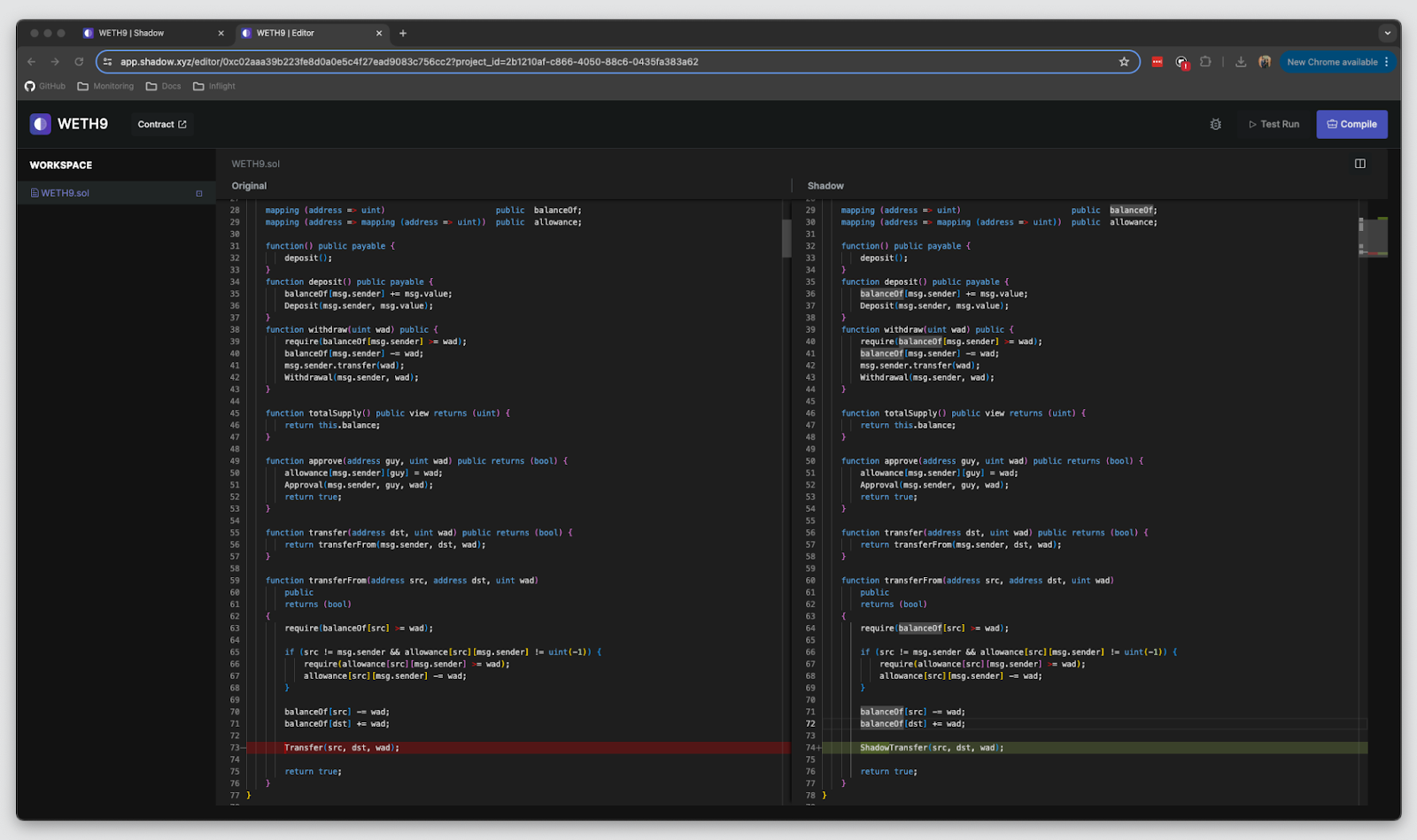Click return this.balance in Original pane
Image resolution: width=1417 pixels, height=840 pixels.
[332, 426]
